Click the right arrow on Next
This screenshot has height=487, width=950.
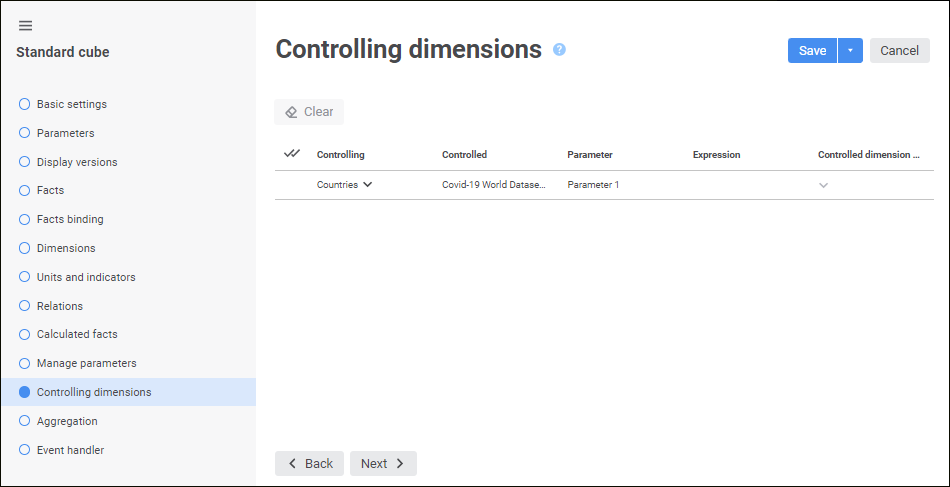click(400, 464)
